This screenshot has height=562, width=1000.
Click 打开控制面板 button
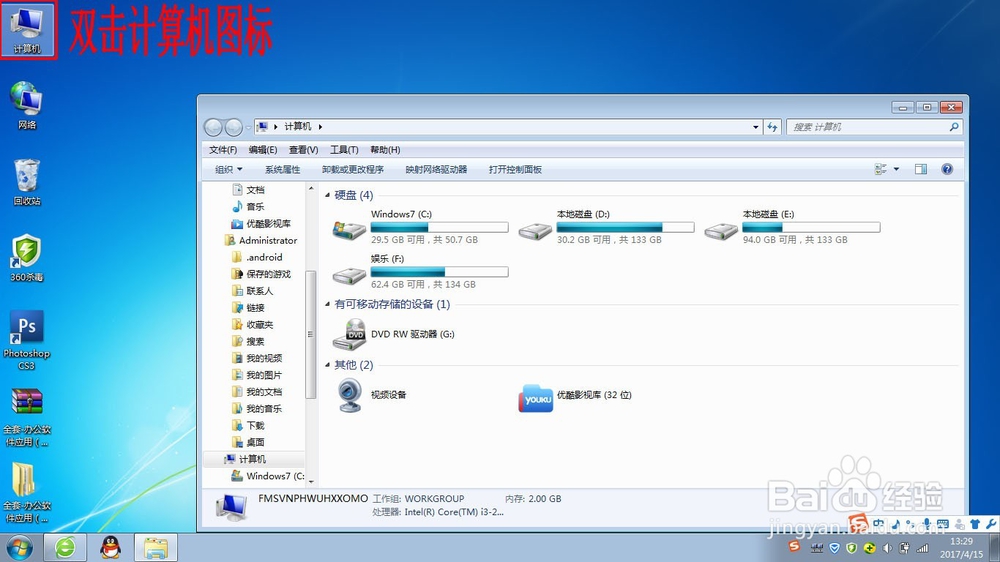click(515, 169)
